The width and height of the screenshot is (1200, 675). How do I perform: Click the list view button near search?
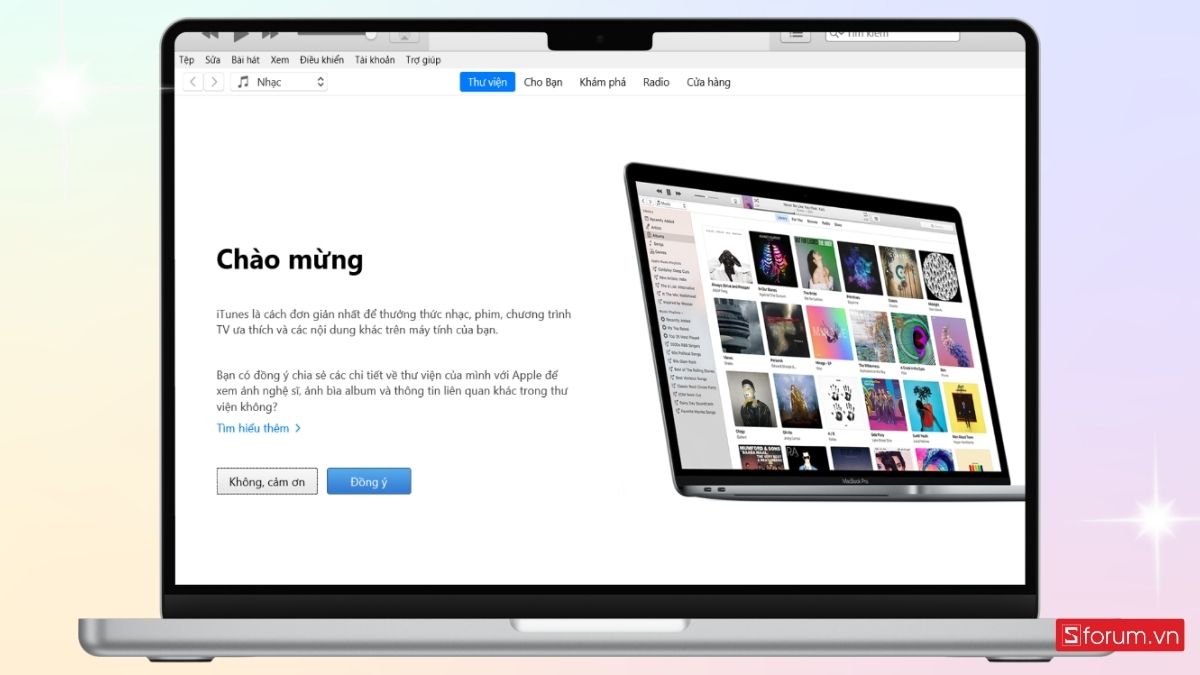click(795, 35)
